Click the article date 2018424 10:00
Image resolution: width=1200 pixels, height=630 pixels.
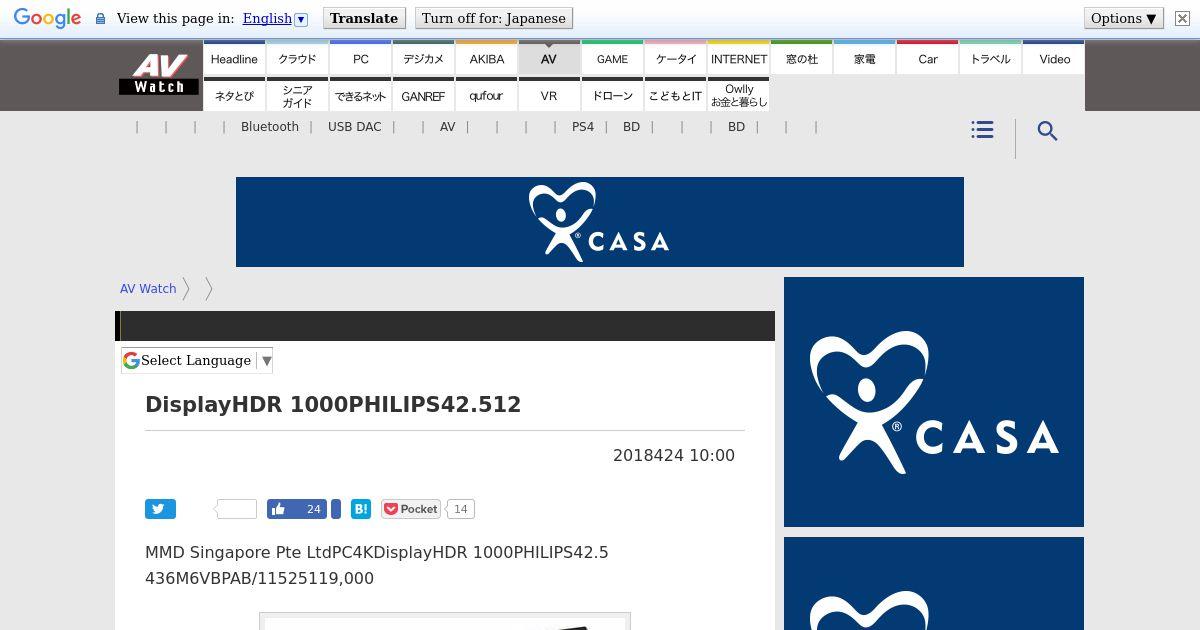(674, 455)
